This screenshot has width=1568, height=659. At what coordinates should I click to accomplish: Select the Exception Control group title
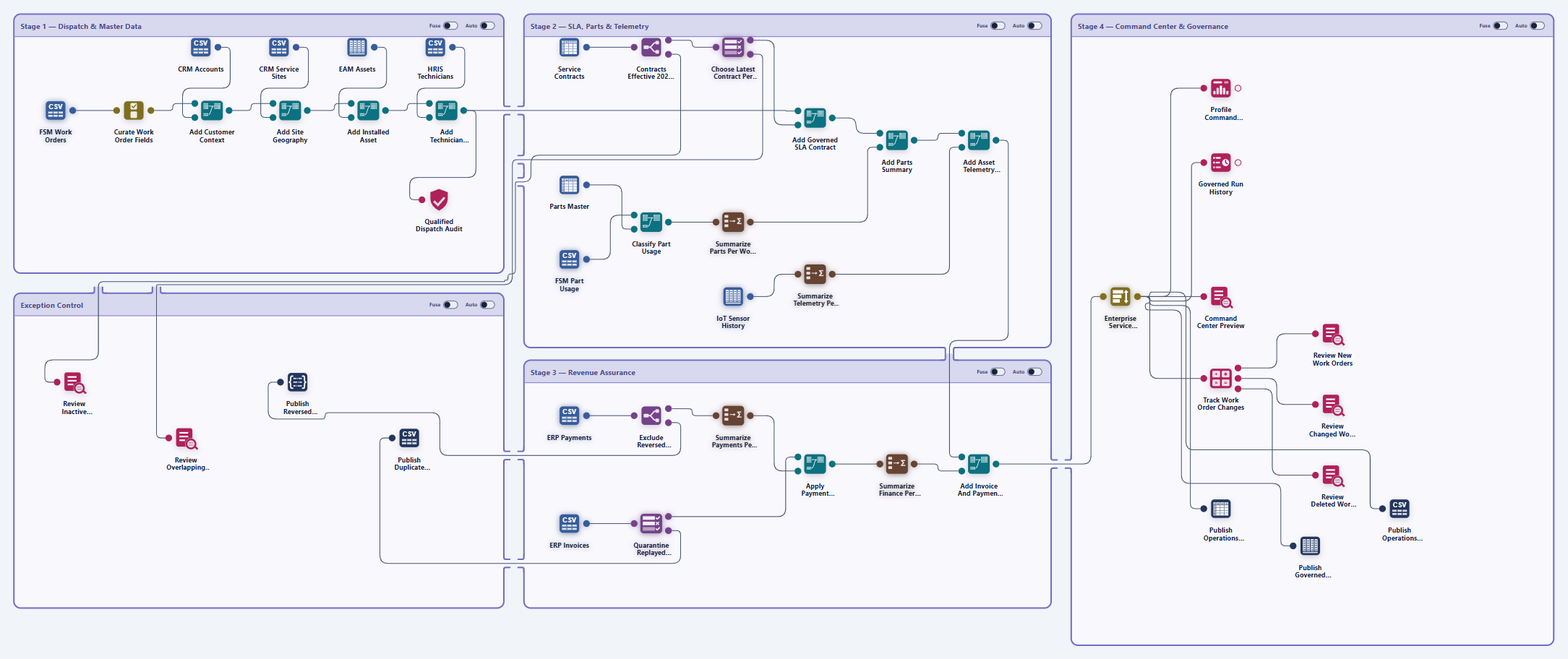[51, 306]
